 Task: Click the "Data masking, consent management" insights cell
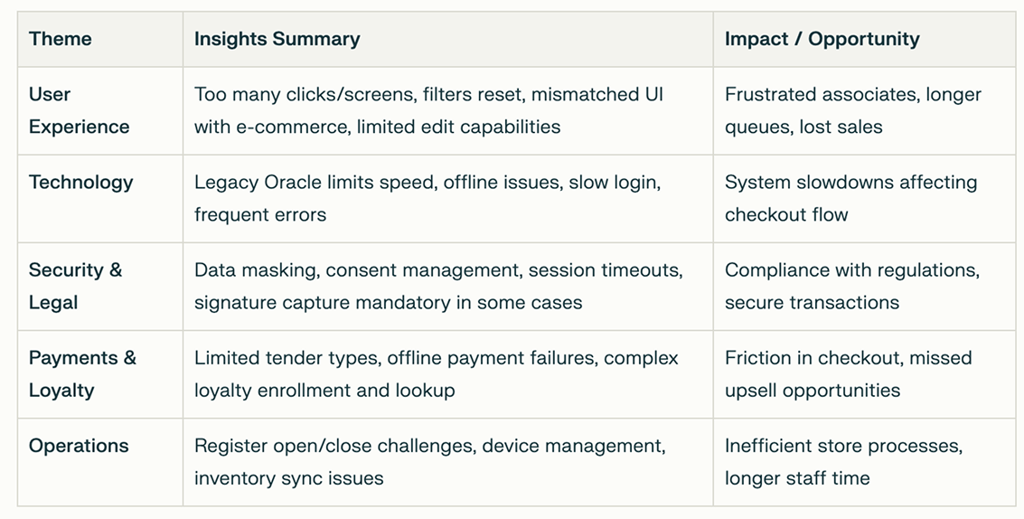pos(438,285)
